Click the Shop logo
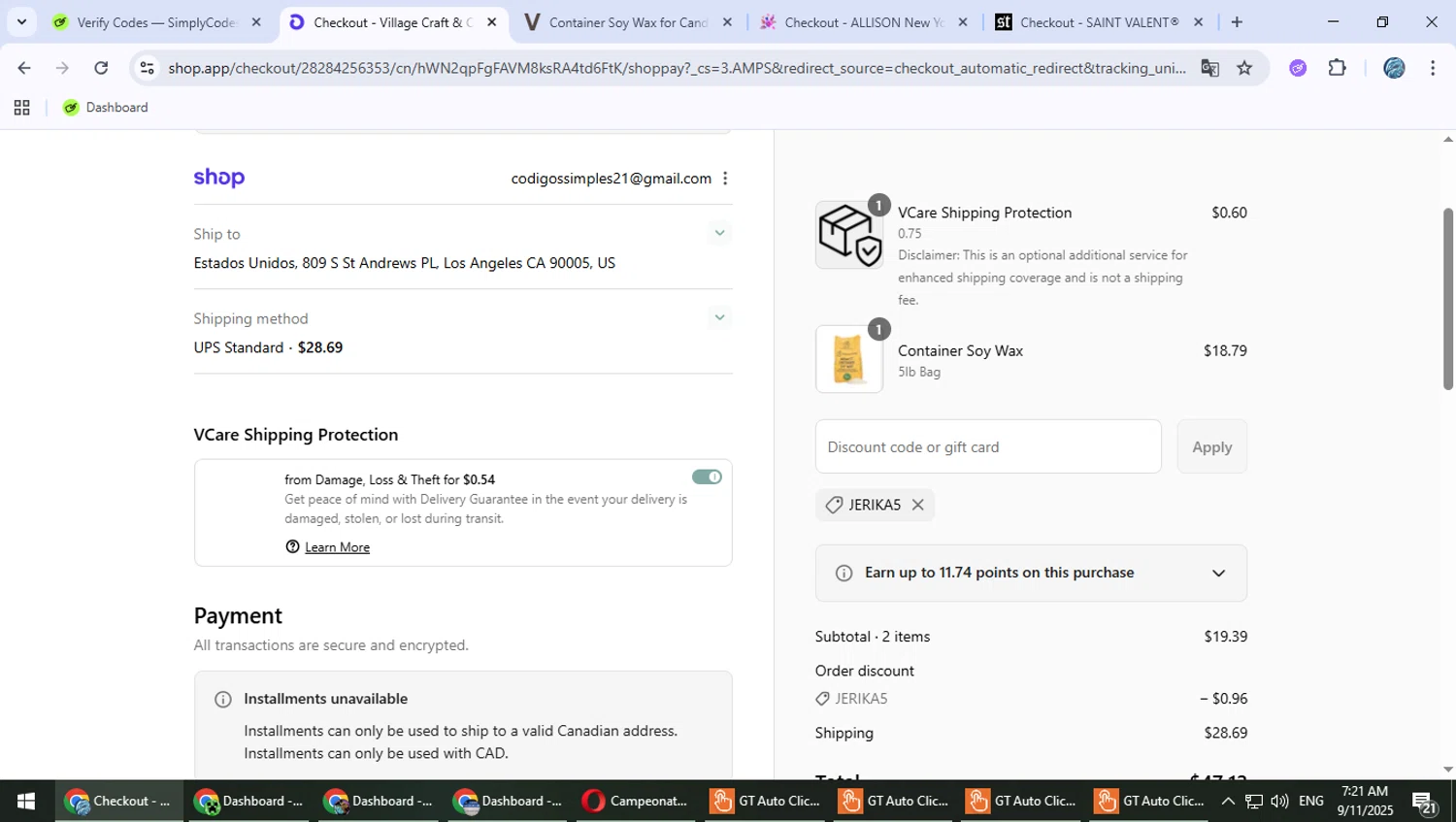The height and width of the screenshot is (822, 1456). (x=219, y=178)
